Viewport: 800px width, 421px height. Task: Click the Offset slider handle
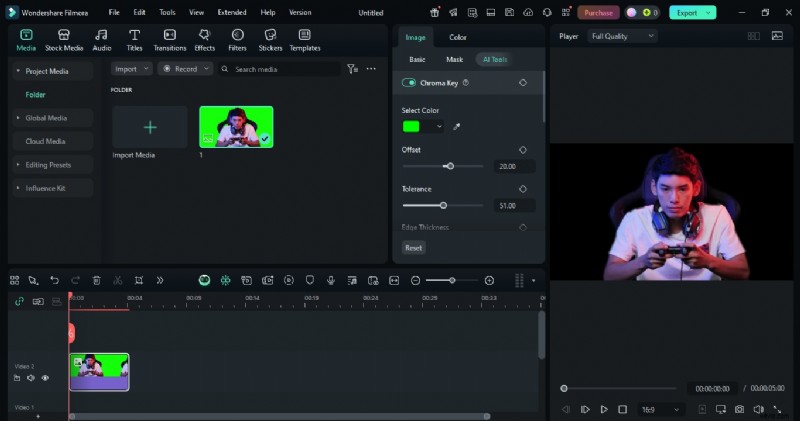point(450,166)
